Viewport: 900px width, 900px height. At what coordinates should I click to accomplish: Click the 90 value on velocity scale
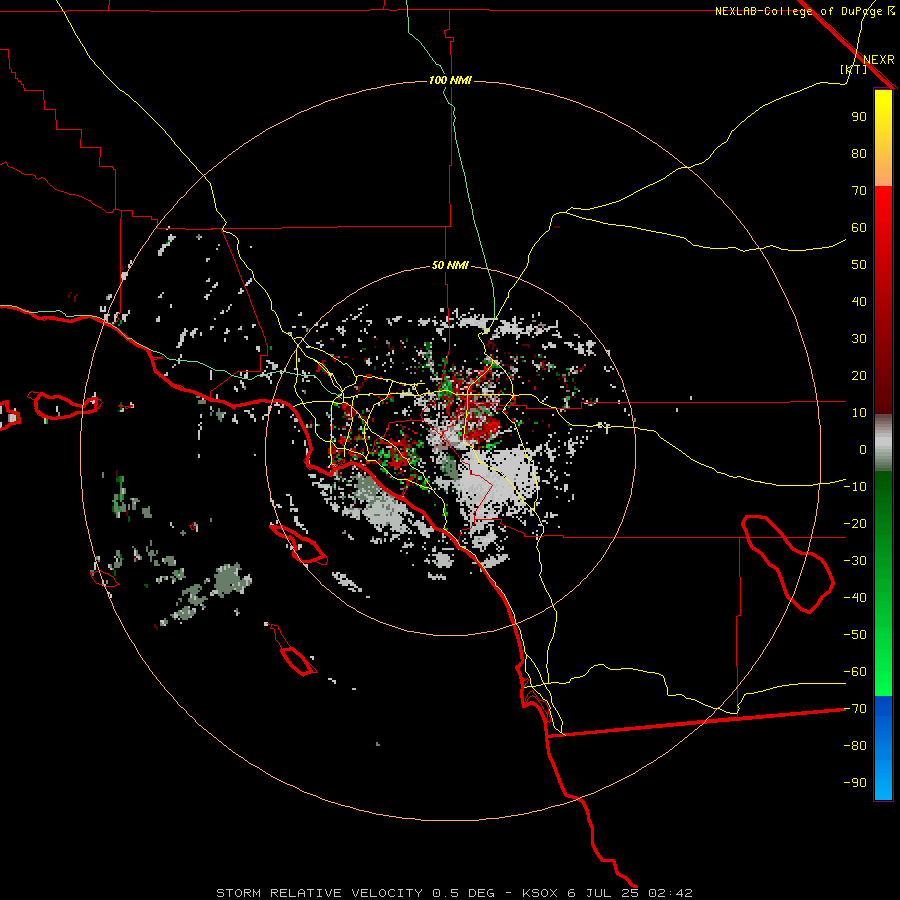(x=859, y=117)
